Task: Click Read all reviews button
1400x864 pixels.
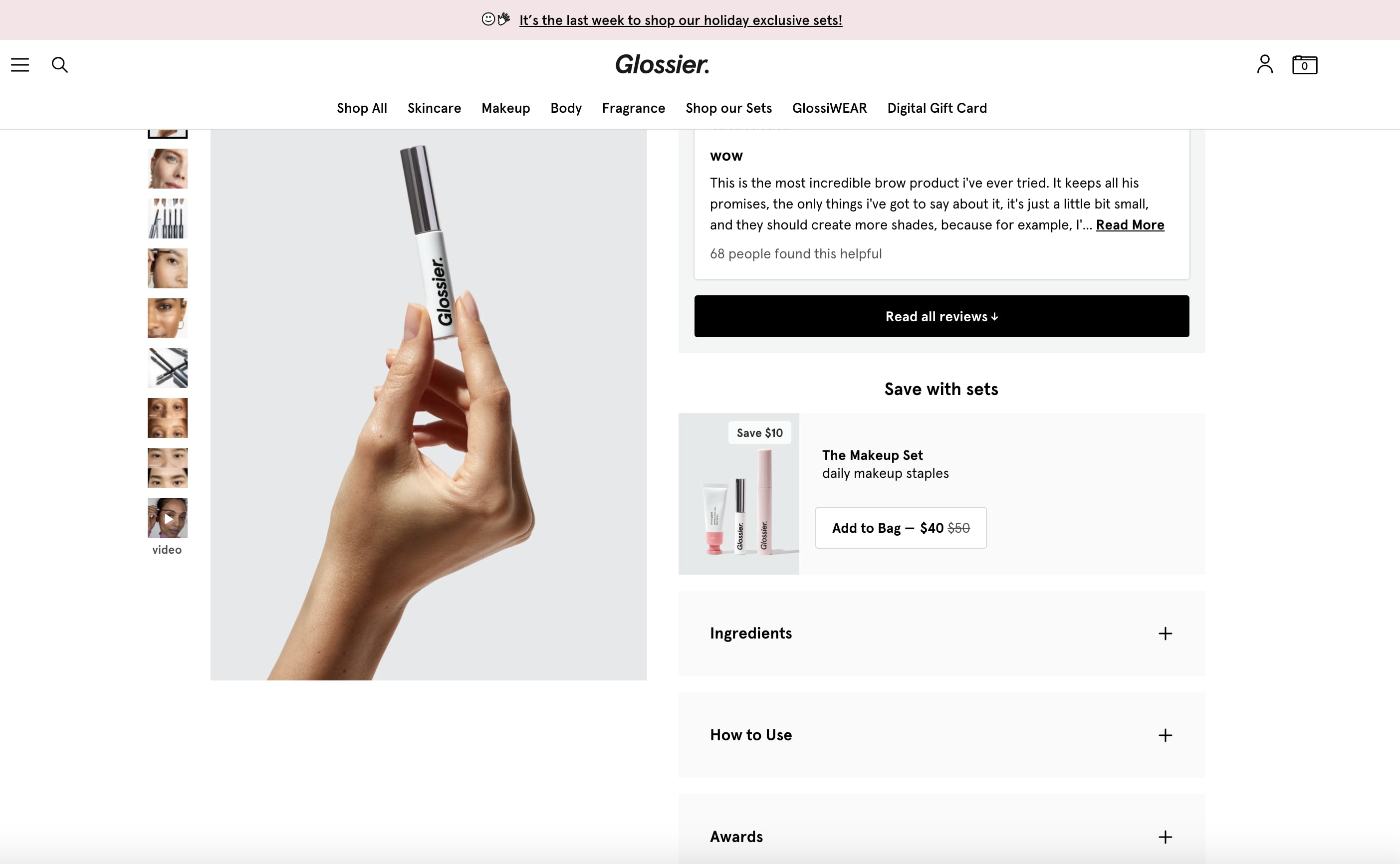Action: coord(941,316)
